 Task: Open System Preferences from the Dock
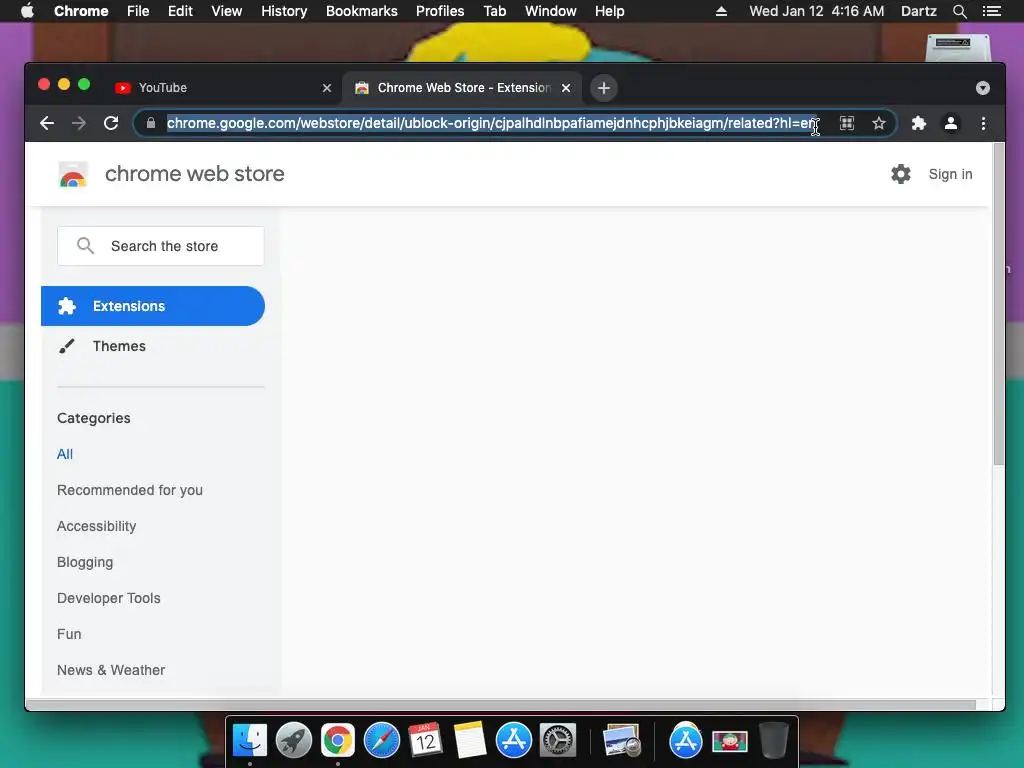tap(558, 741)
